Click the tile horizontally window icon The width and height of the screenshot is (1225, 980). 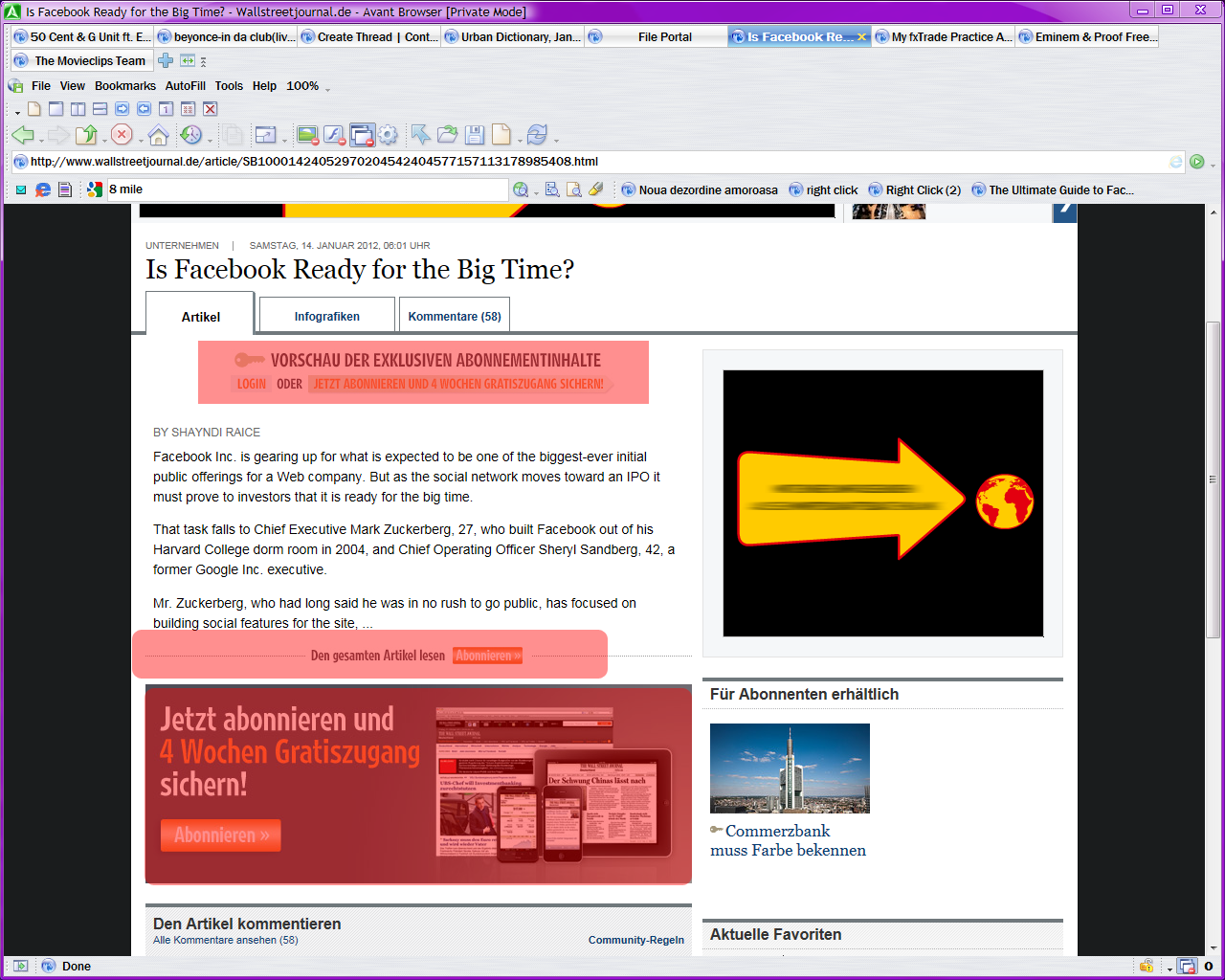[x=100, y=109]
